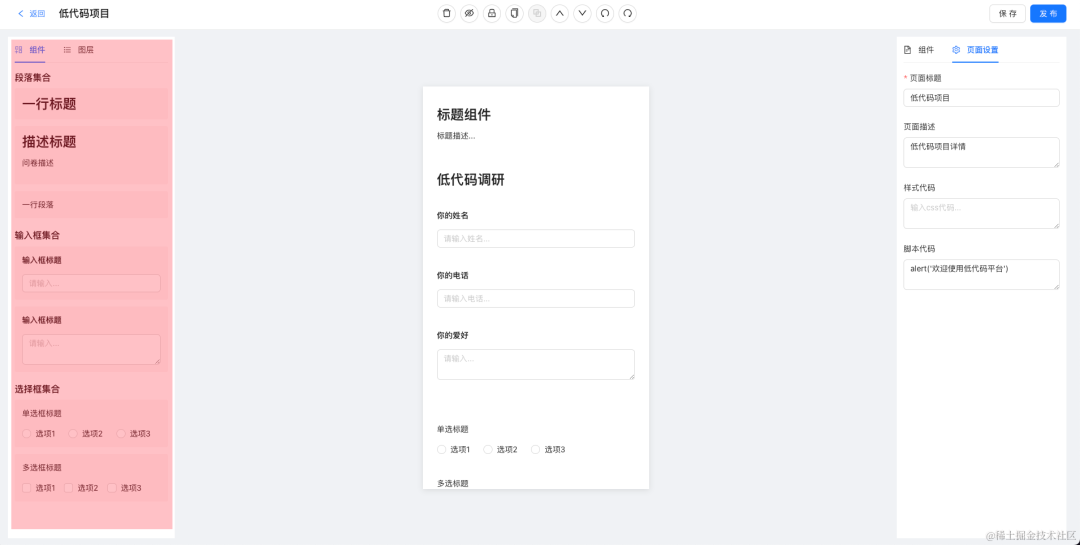1080x545 pixels.
Task: Select 低代码调研 heading on canvas
Action: pos(470,180)
